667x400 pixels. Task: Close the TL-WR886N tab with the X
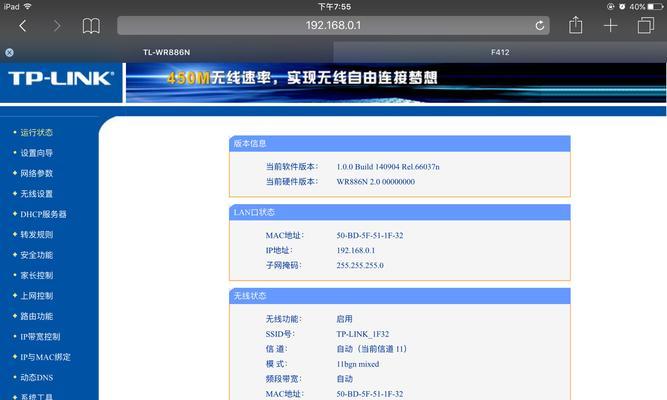pyautogui.click(x=9, y=52)
